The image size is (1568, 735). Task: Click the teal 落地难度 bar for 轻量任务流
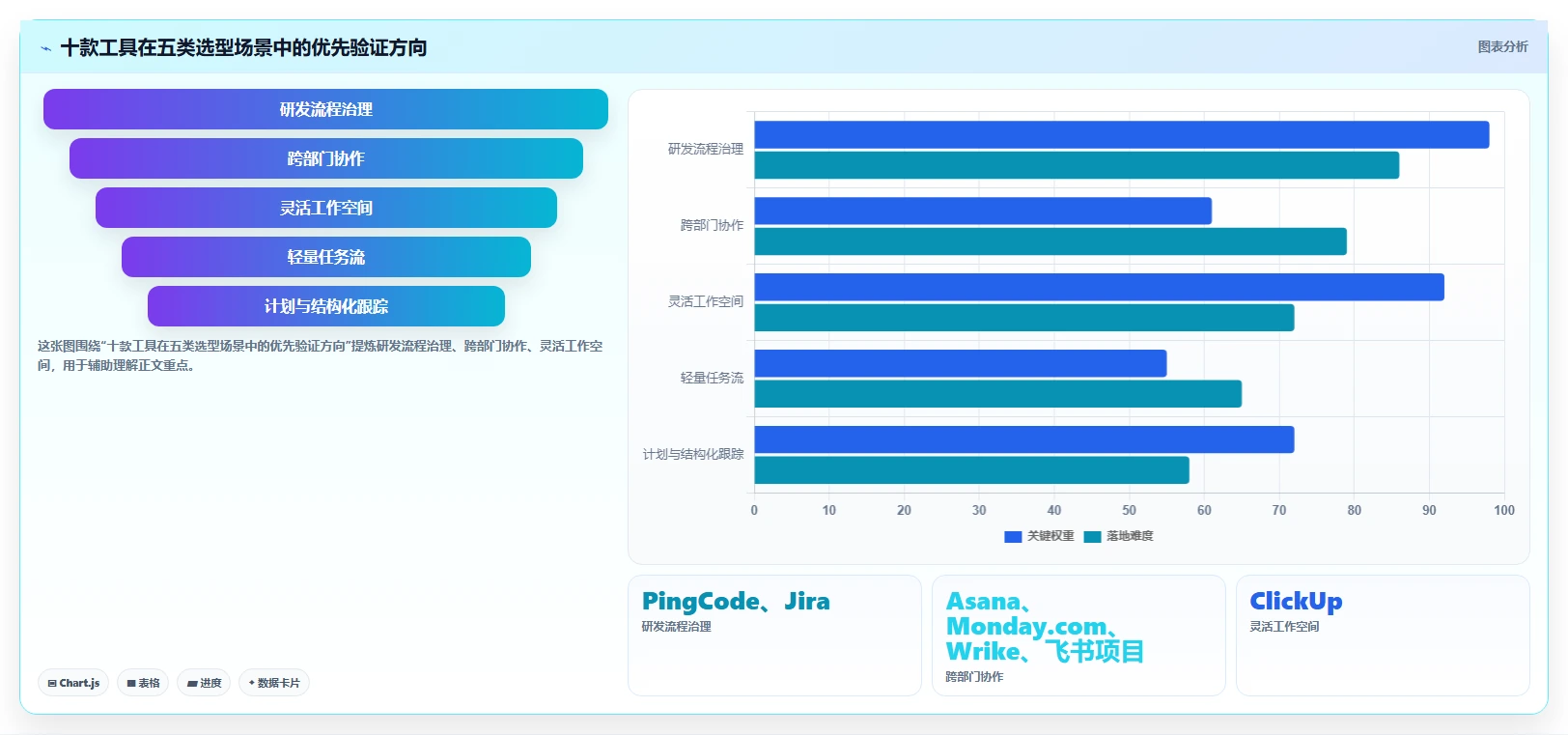coord(998,394)
